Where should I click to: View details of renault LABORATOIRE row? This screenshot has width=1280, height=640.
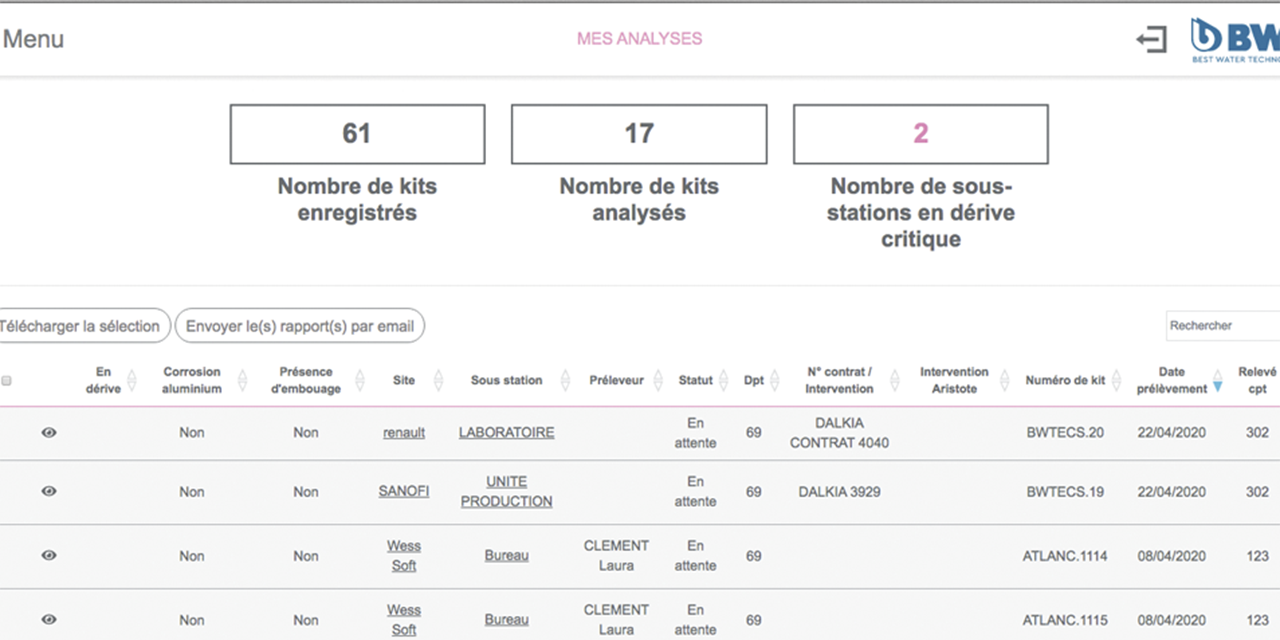[x=49, y=433]
